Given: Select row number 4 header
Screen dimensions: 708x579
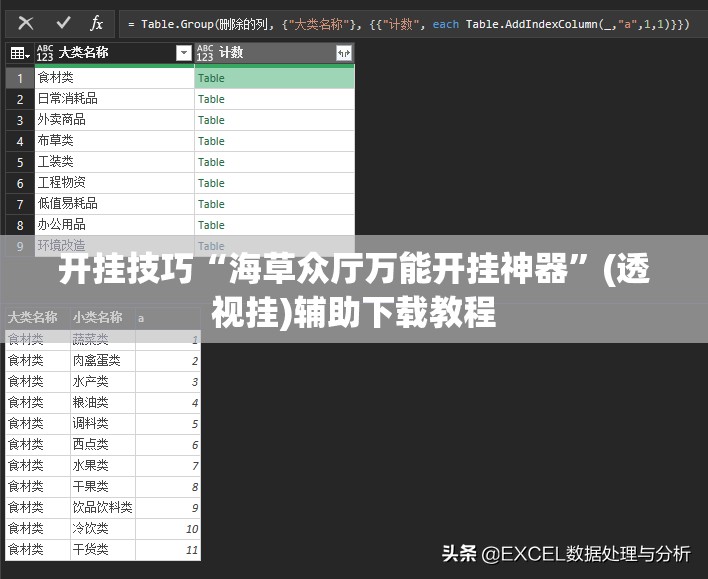Looking at the screenshot, I should [x=20, y=141].
